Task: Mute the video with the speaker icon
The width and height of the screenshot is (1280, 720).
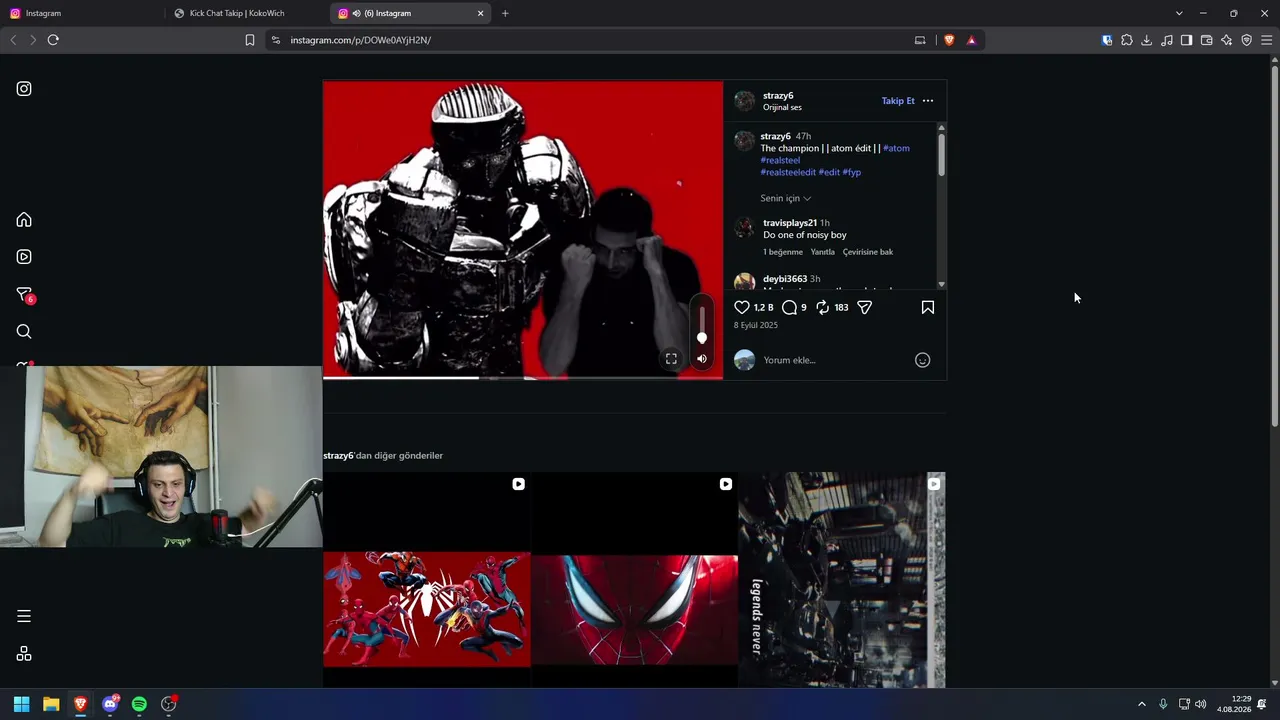Action: click(x=702, y=359)
